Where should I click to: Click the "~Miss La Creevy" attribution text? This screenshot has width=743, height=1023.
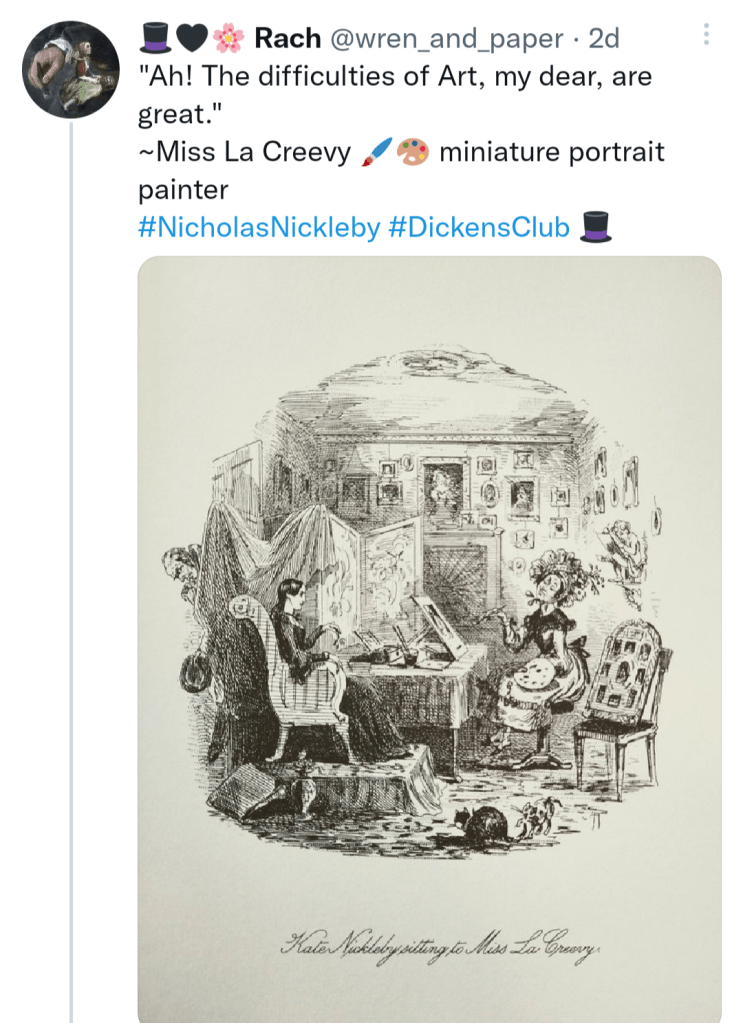point(245,153)
